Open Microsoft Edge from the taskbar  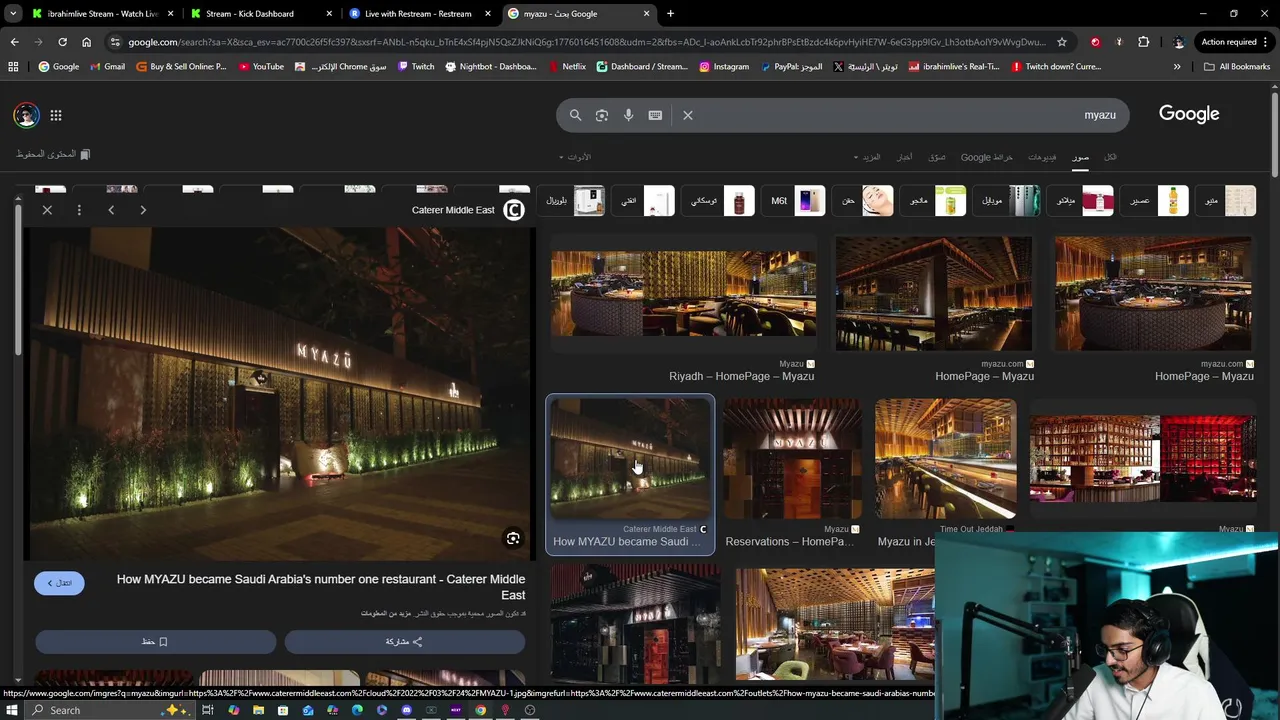(357, 710)
